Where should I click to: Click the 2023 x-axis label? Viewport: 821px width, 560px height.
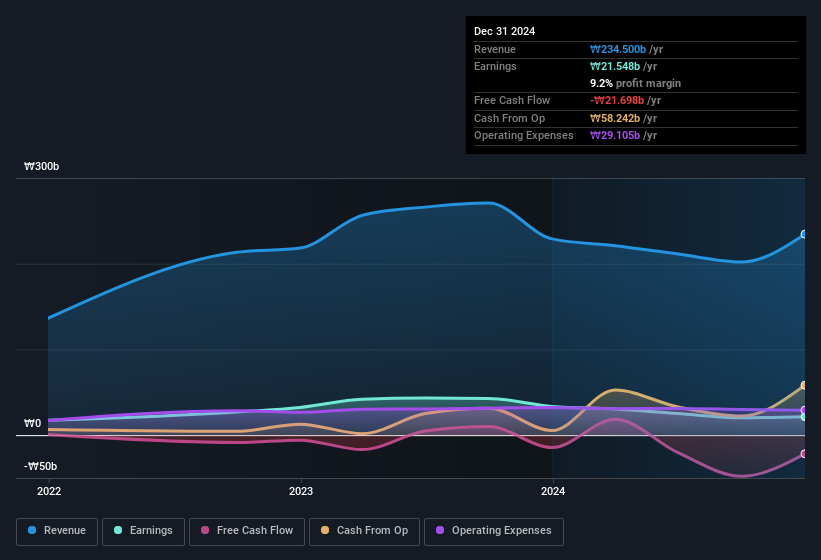coord(301,491)
